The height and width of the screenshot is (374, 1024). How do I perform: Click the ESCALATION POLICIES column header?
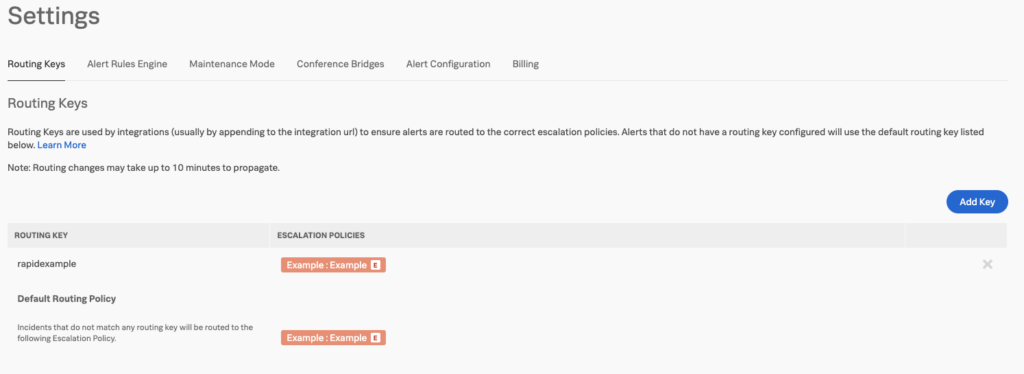(321, 235)
